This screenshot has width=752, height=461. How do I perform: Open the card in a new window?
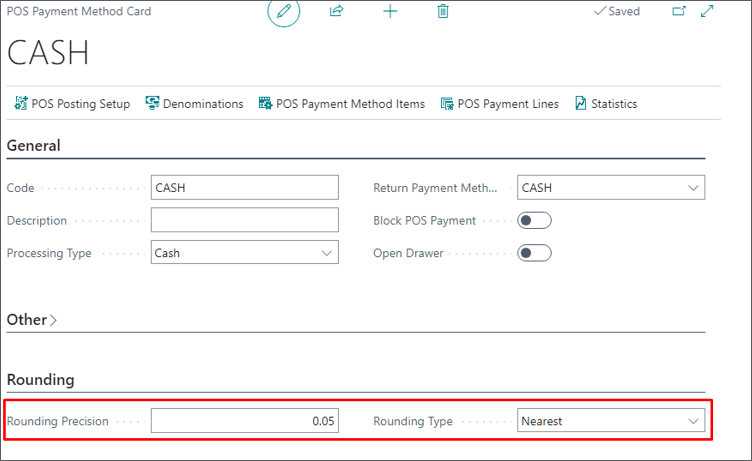coord(679,11)
